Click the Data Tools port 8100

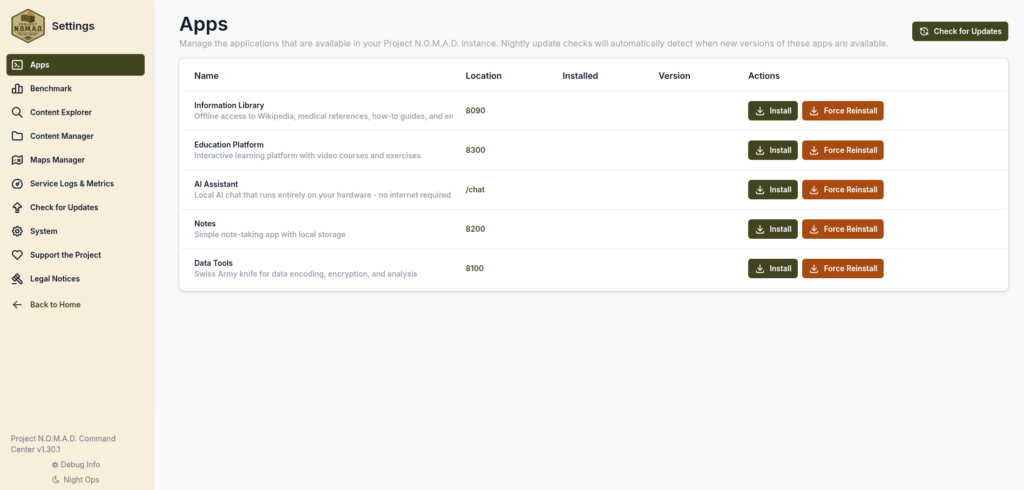click(475, 269)
